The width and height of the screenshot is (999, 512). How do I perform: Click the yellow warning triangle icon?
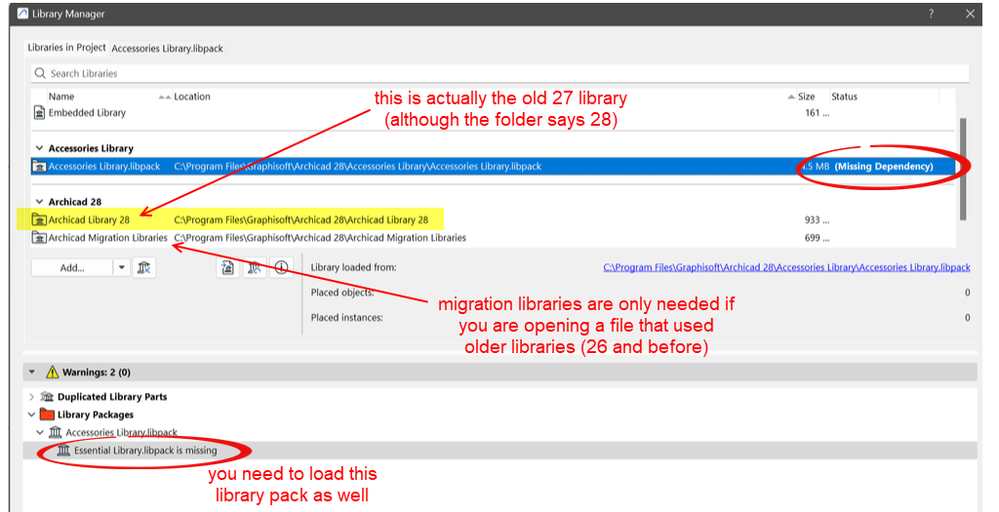coord(52,372)
